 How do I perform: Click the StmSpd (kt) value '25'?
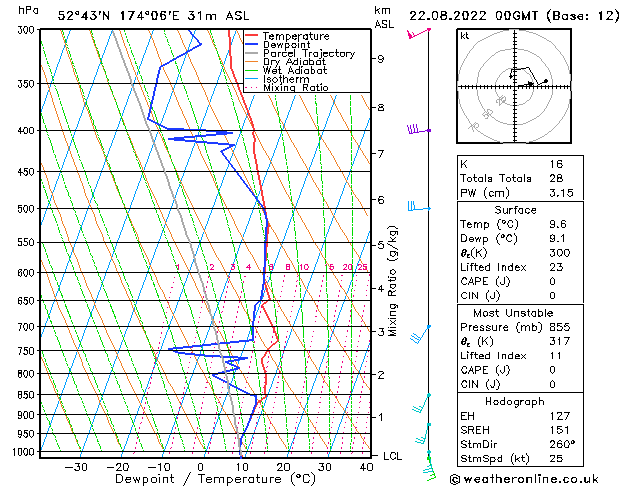click(x=556, y=458)
